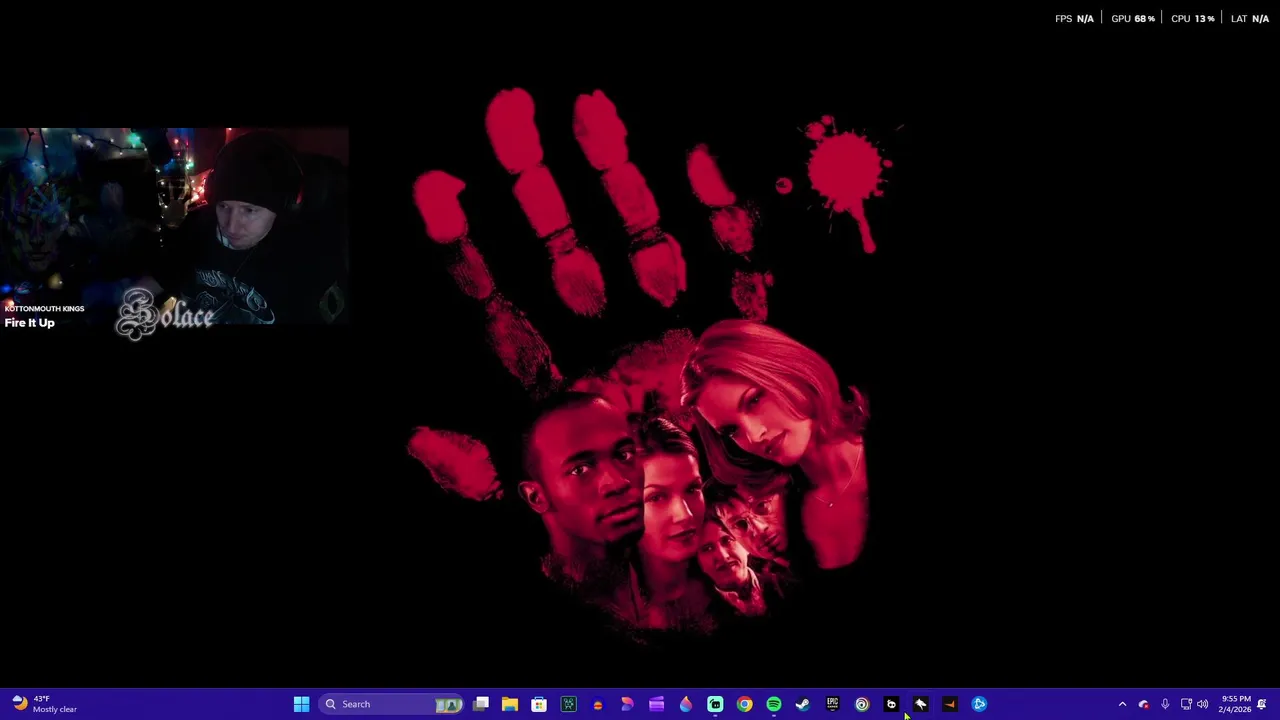Open the blue water-drop app icon
This screenshot has width=1280, height=720.
686,704
